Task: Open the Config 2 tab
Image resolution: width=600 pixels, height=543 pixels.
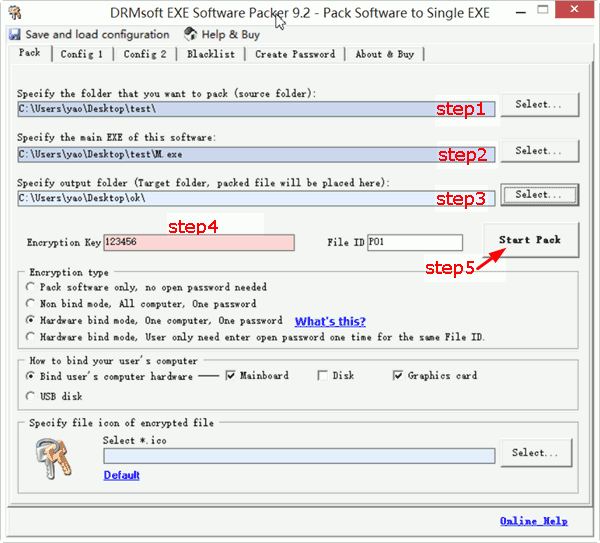Action: click(x=145, y=54)
